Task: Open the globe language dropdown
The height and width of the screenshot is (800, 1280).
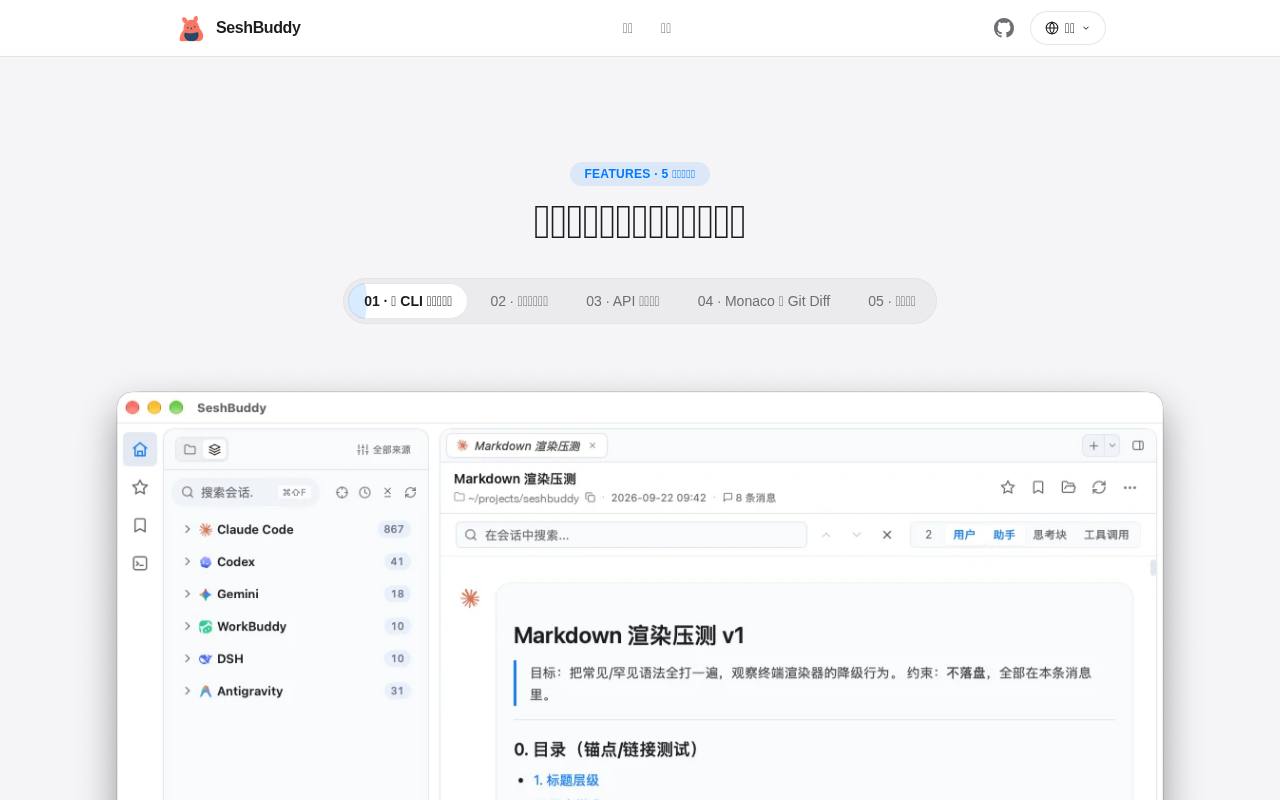Action: click(x=1068, y=28)
